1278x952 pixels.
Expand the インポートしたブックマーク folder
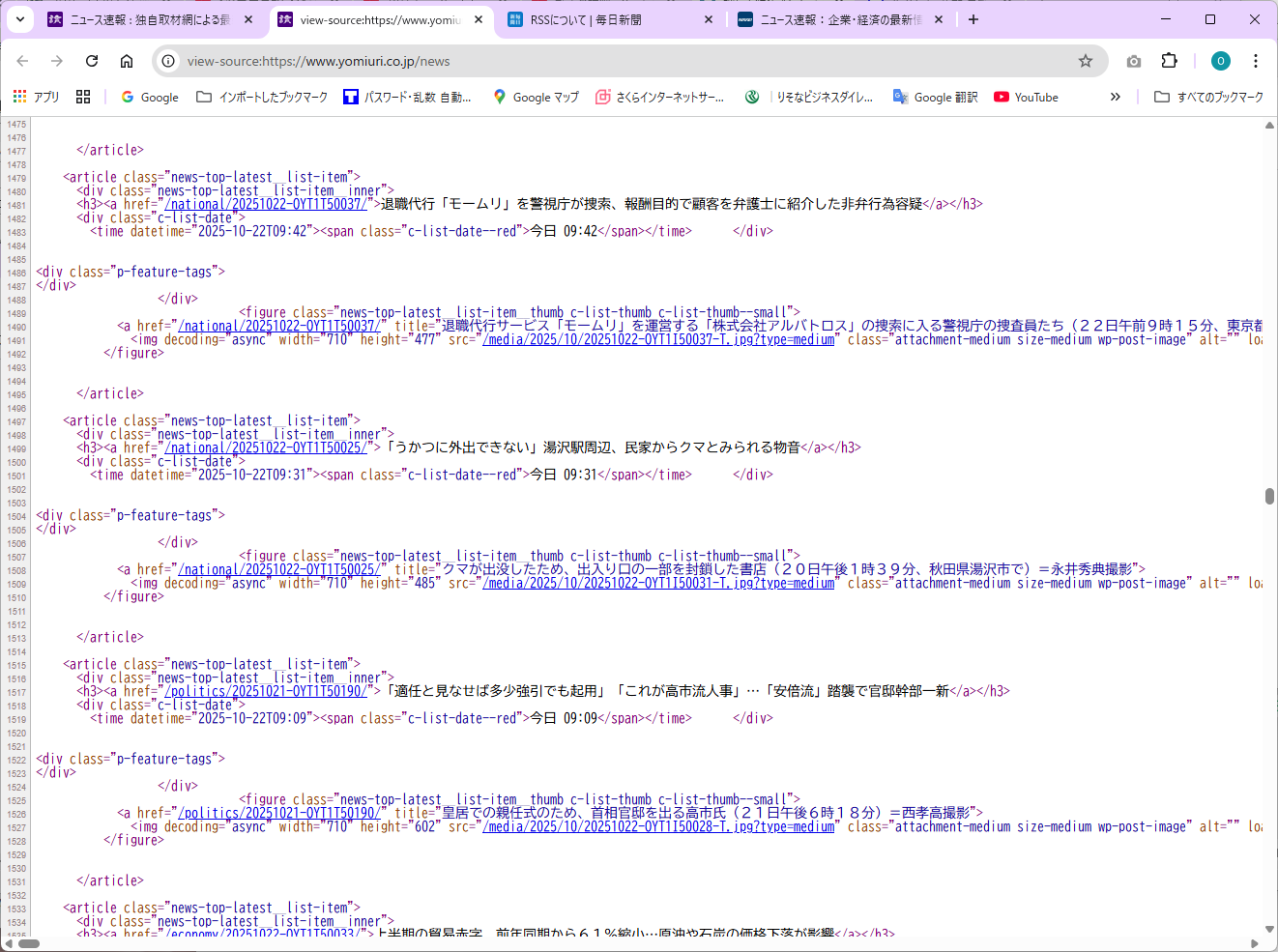click(x=262, y=97)
